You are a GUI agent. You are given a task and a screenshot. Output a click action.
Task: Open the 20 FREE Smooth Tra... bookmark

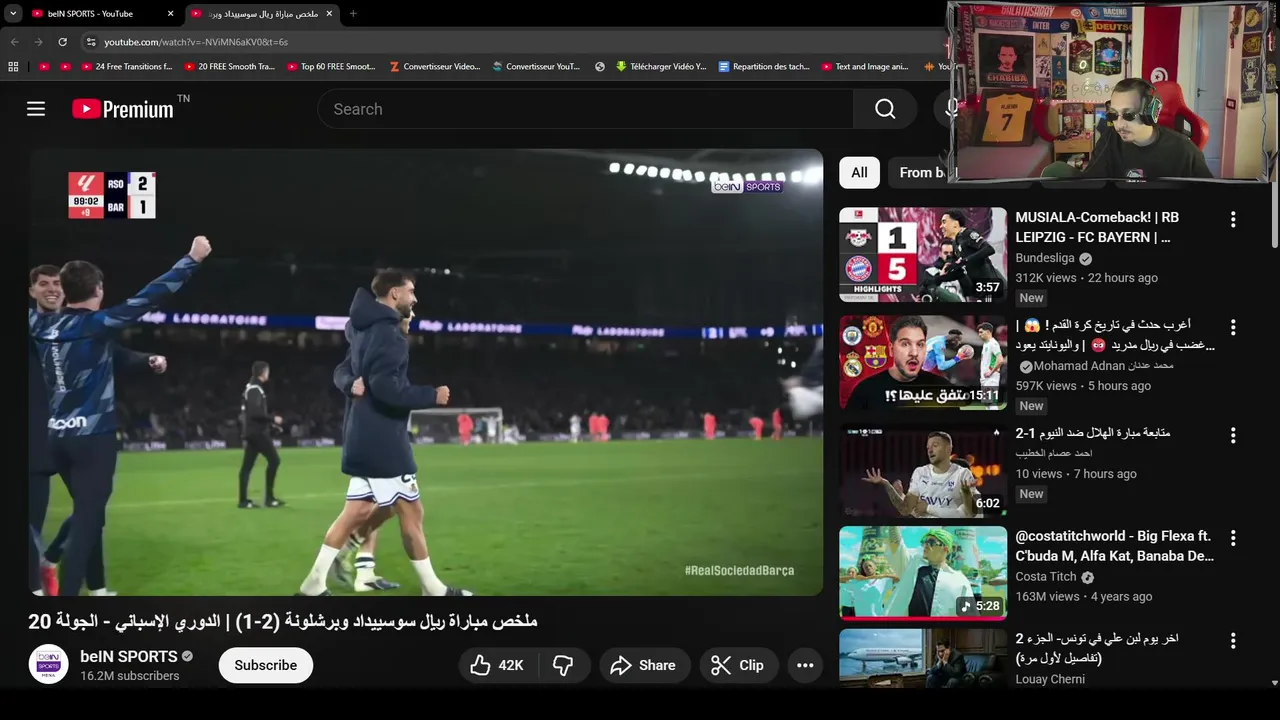229,67
